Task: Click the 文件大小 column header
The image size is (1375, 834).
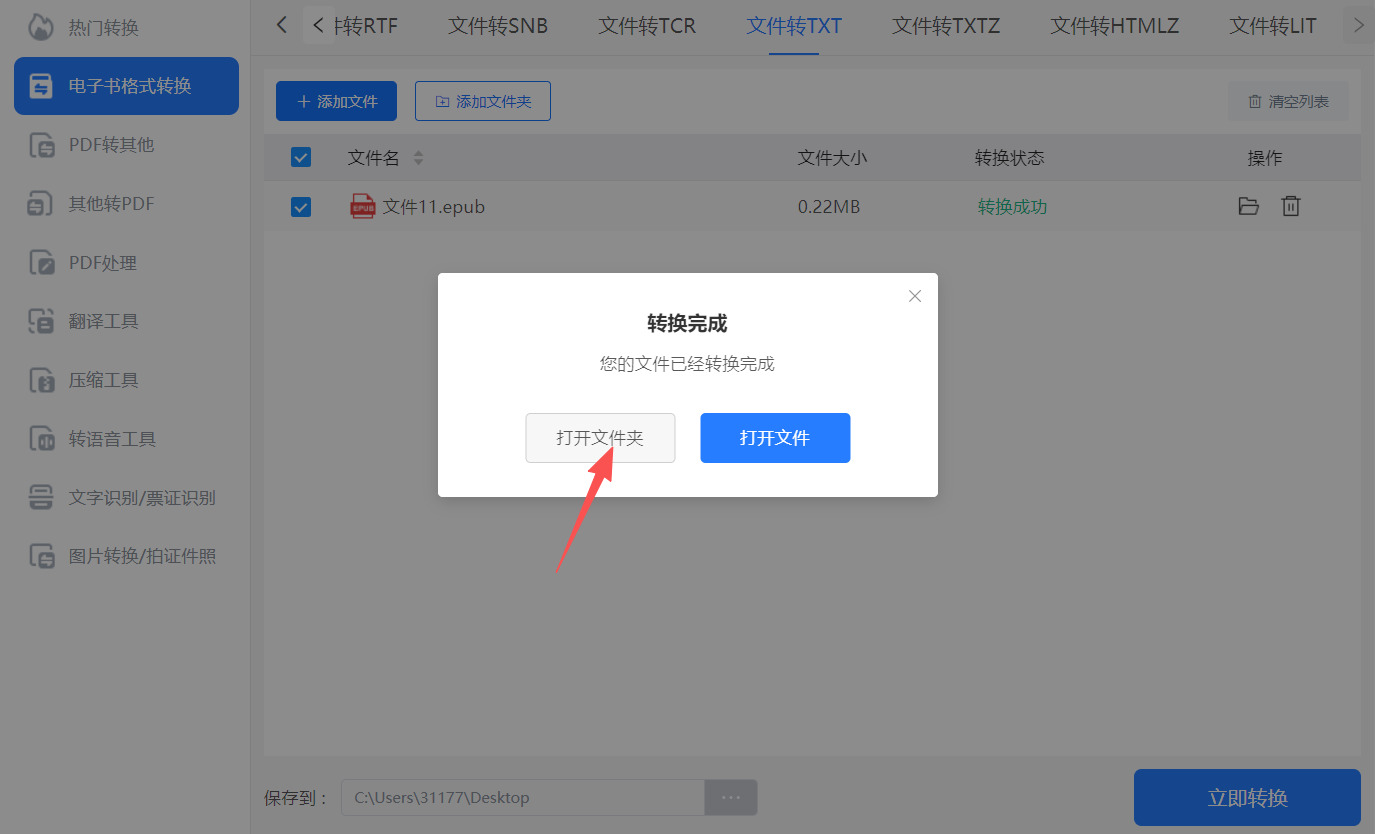Action: (x=832, y=158)
